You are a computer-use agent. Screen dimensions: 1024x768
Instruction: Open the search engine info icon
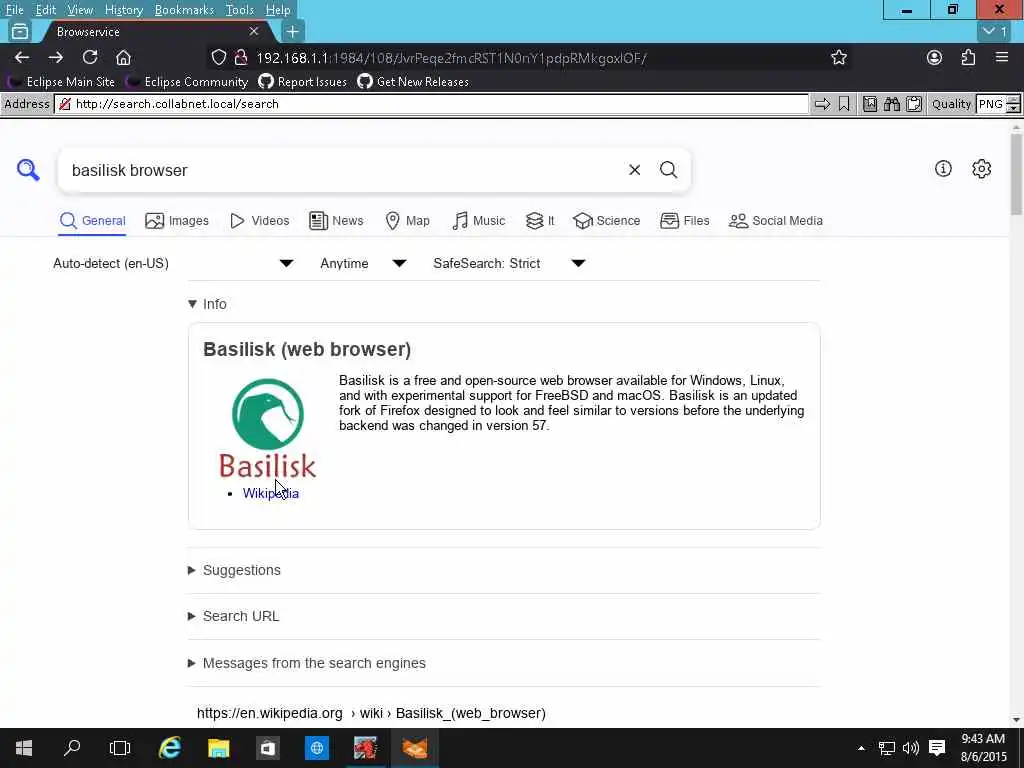943,168
